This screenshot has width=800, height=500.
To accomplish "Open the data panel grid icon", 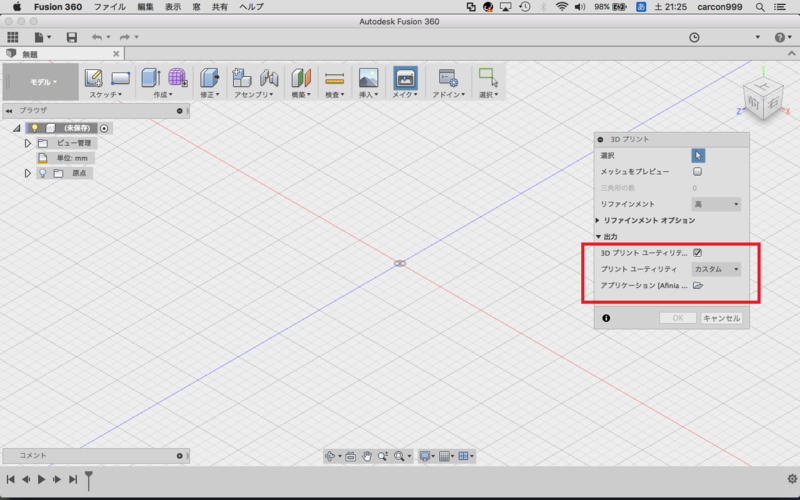I will coord(13,37).
